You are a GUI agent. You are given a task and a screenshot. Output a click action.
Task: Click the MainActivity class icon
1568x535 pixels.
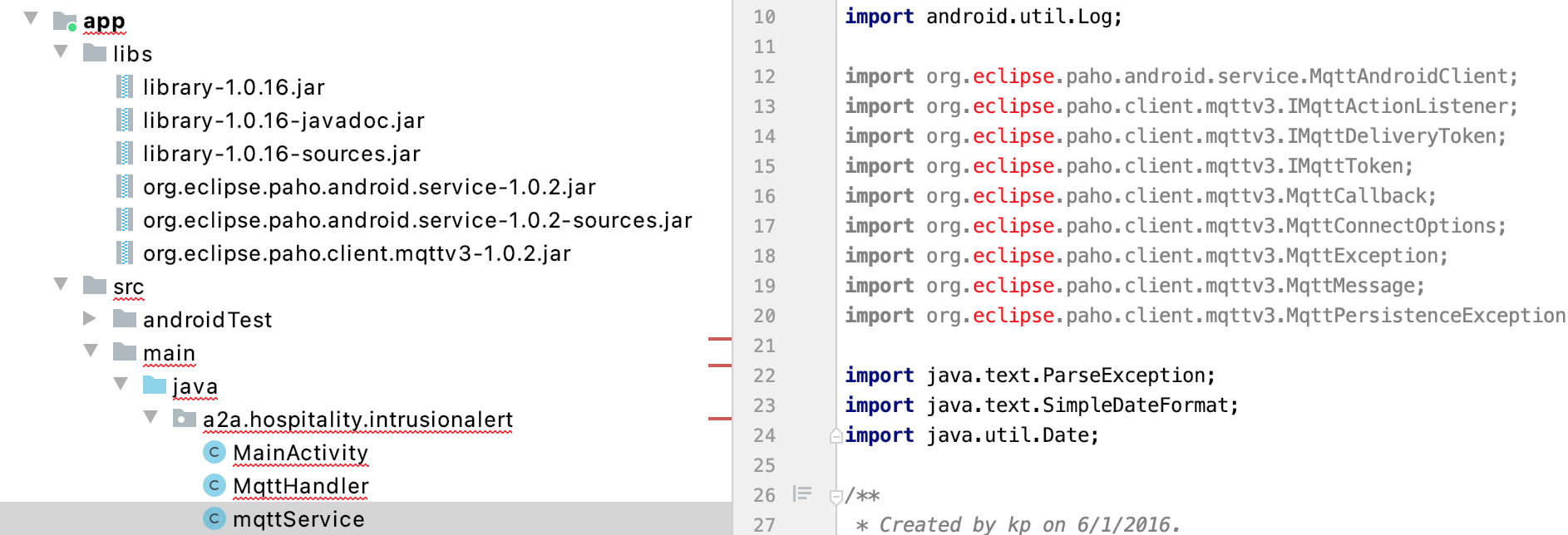[214, 452]
